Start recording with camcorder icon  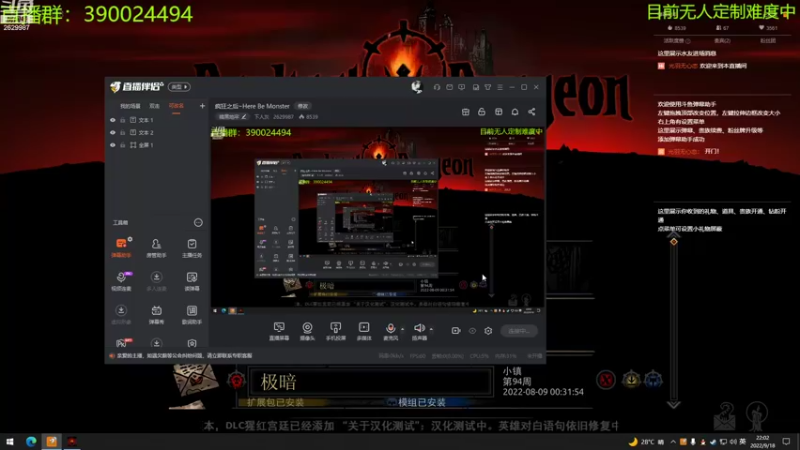click(456, 331)
